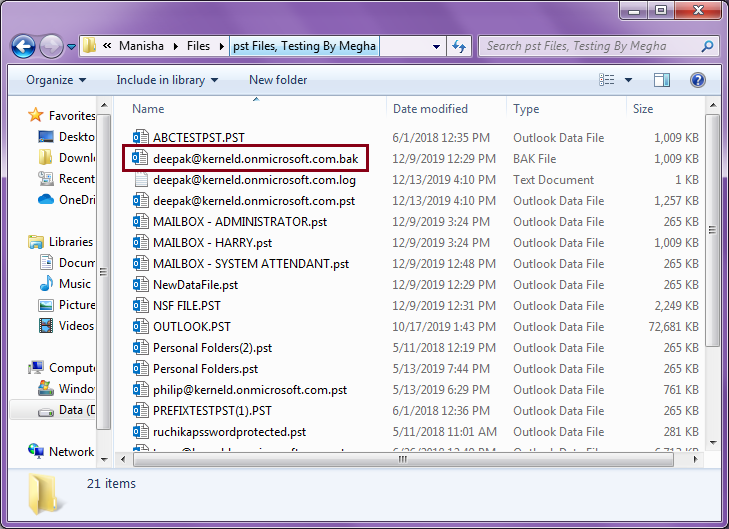Image resolution: width=729 pixels, height=529 pixels.
Task: Open the Data (D:) drive
Action: [x=66, y=410]
